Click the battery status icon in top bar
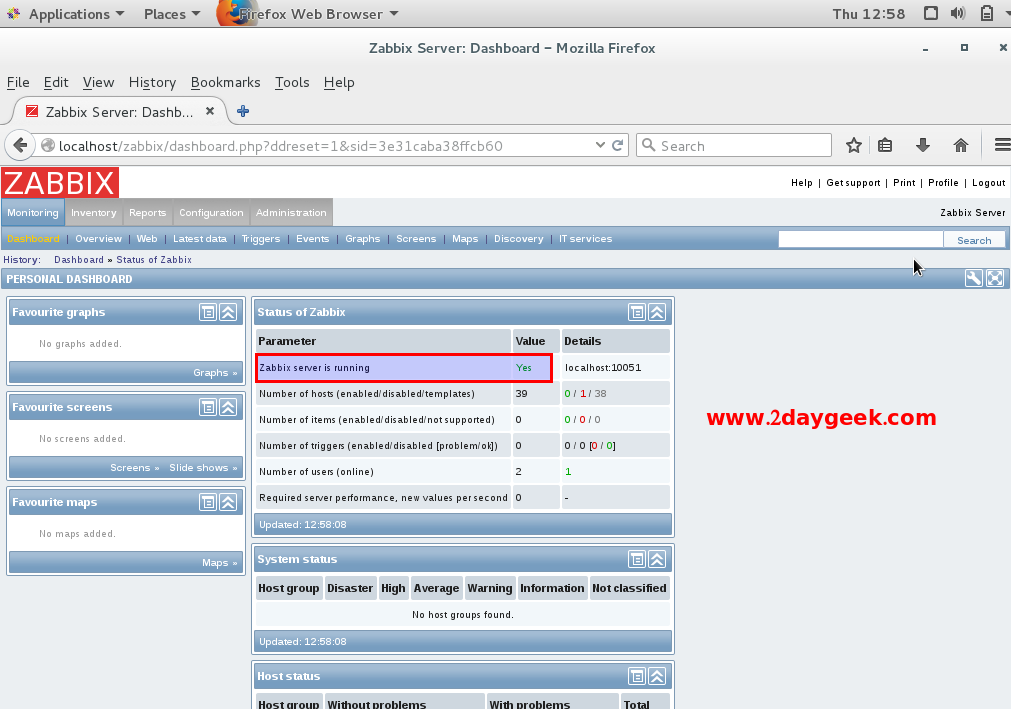The height and width of the screenshot is (709, 1011). tap(986, 14)
